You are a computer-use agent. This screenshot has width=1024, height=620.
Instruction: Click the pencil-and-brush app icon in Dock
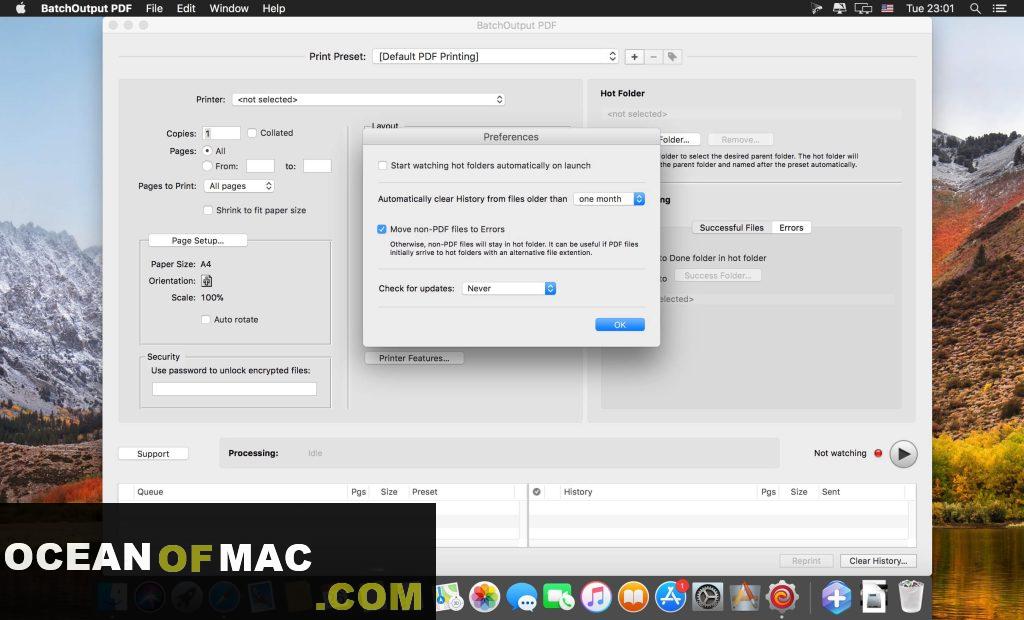tap(745, 596)
